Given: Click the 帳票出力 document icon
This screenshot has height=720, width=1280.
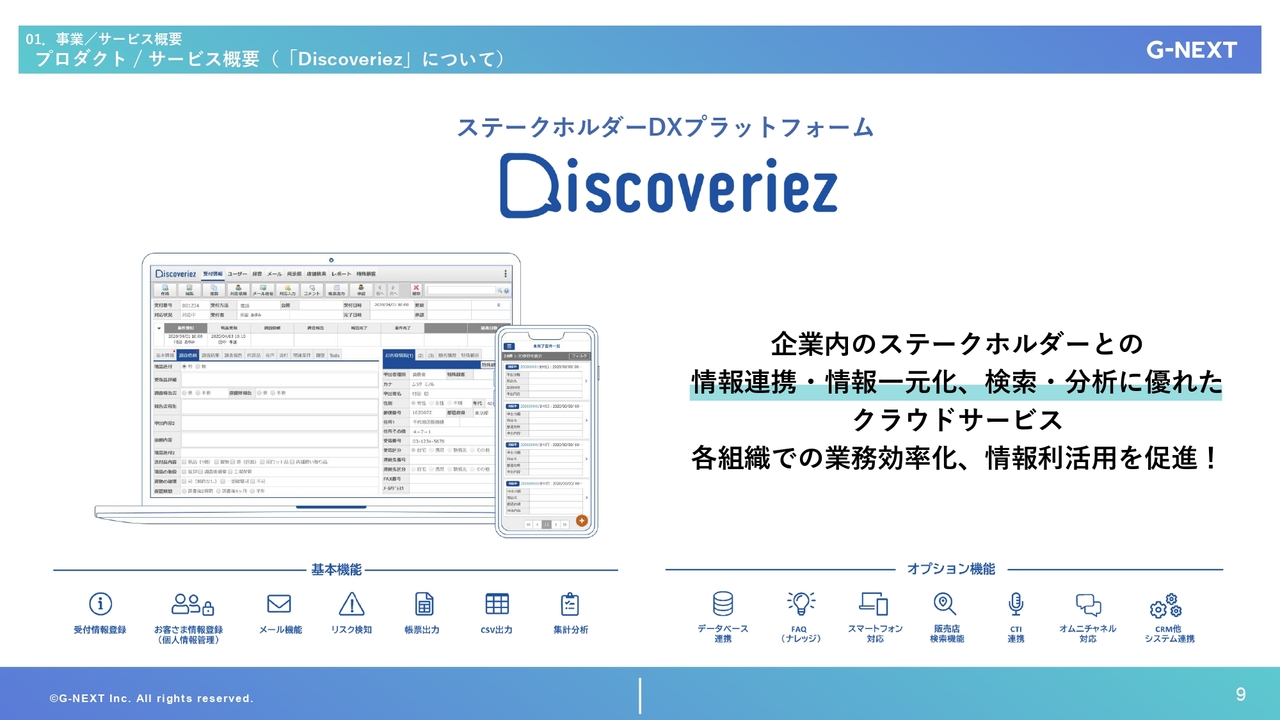Looking at the screenshot, I should click(425, 604).
